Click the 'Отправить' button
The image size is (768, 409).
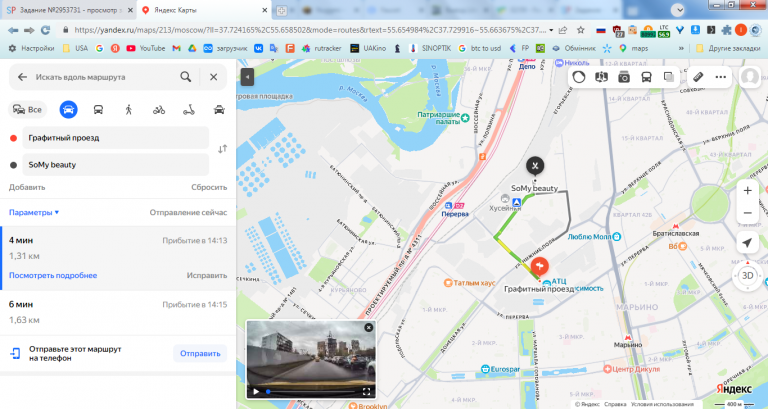click(200, 354)
